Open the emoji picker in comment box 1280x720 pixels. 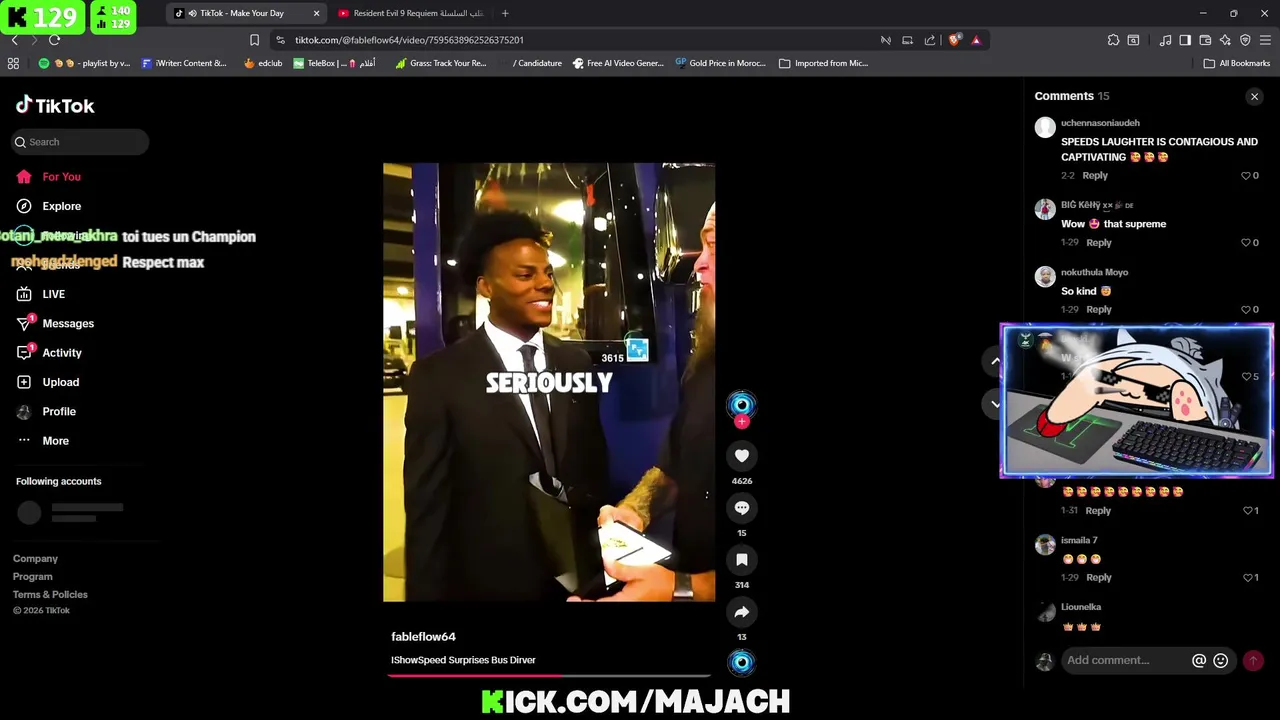(1220, 661)
